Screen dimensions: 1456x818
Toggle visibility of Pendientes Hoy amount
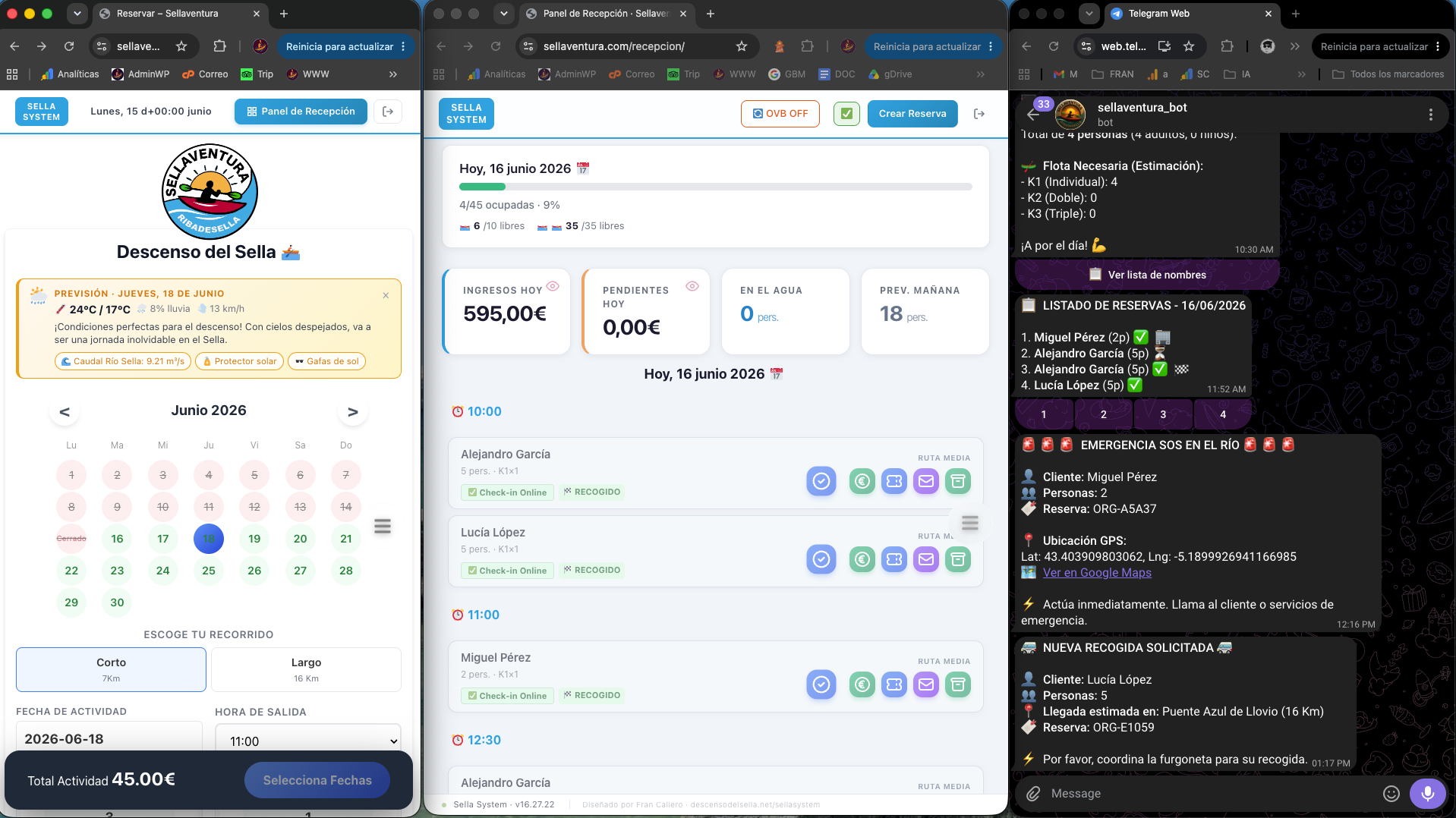point(692,286)
